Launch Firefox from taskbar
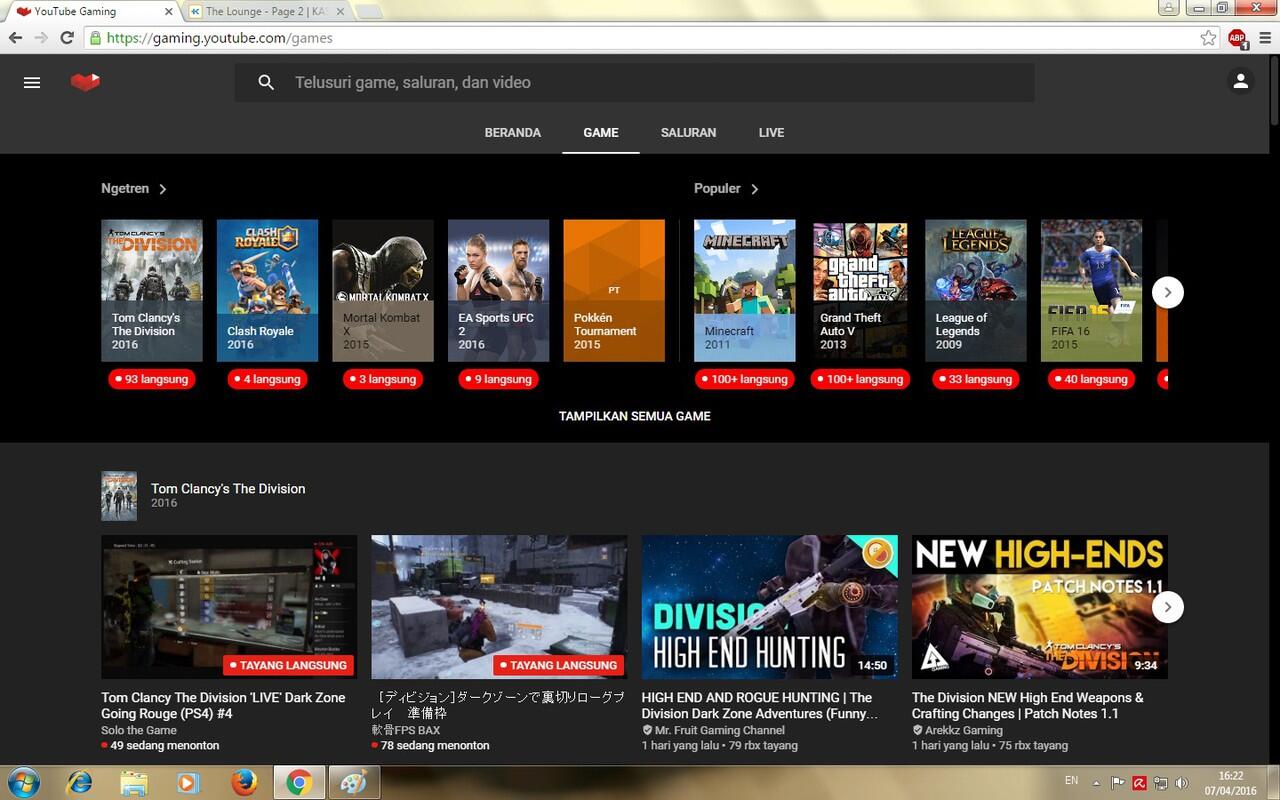 (243, 782)
